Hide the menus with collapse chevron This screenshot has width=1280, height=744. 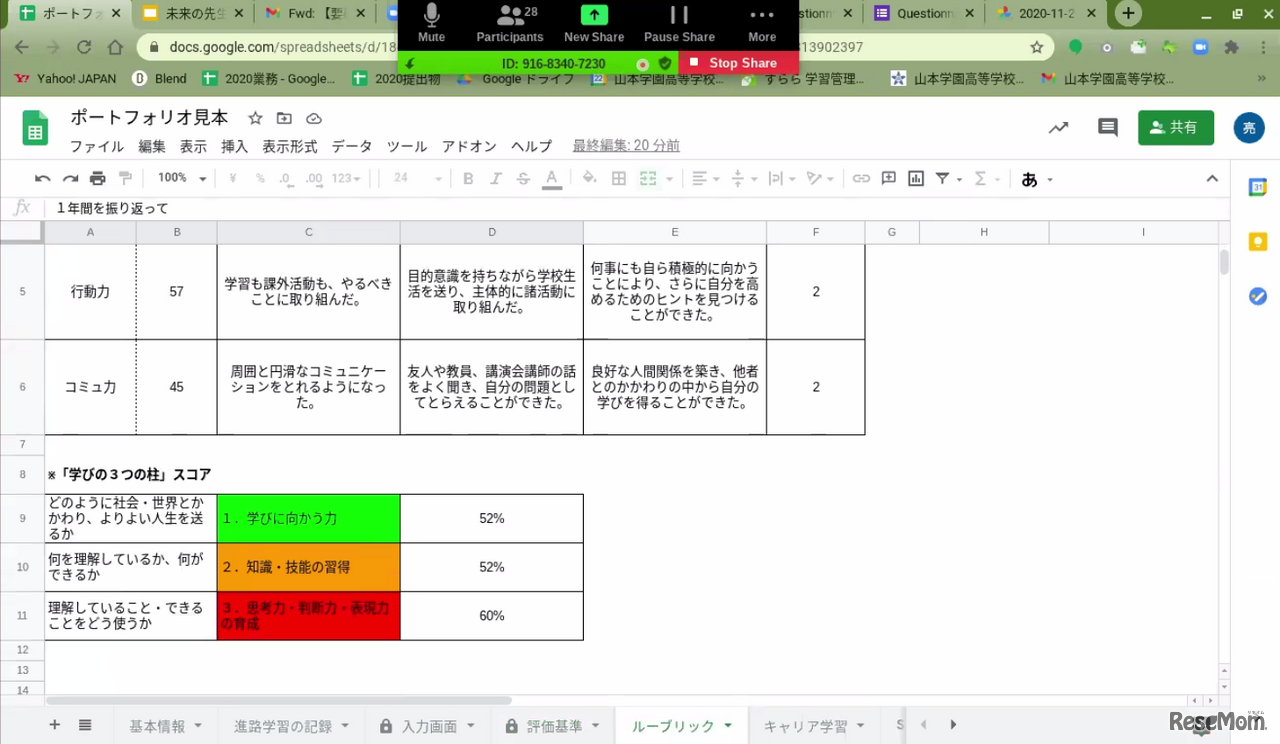click(1212, 179)
